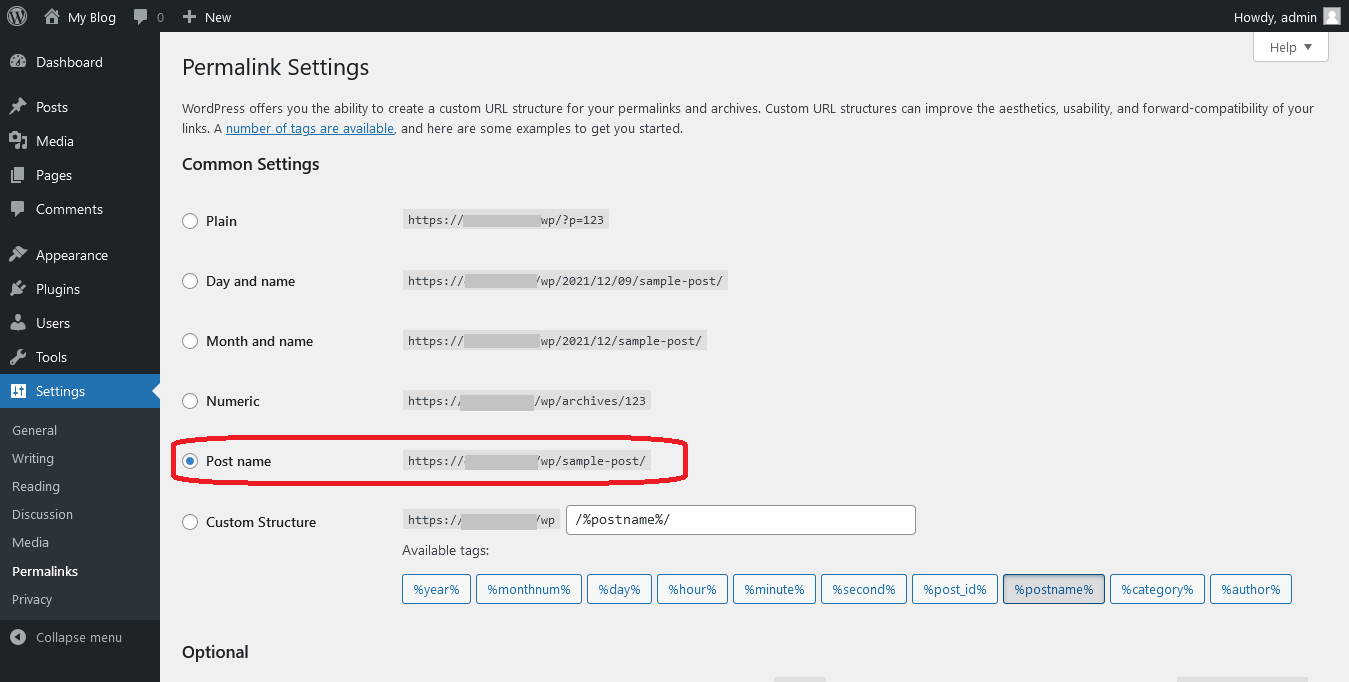The height and width of the screenshot is (682, 1349).
Task: Click the plus New icon in admin bar
Action: tap(189, 17)
